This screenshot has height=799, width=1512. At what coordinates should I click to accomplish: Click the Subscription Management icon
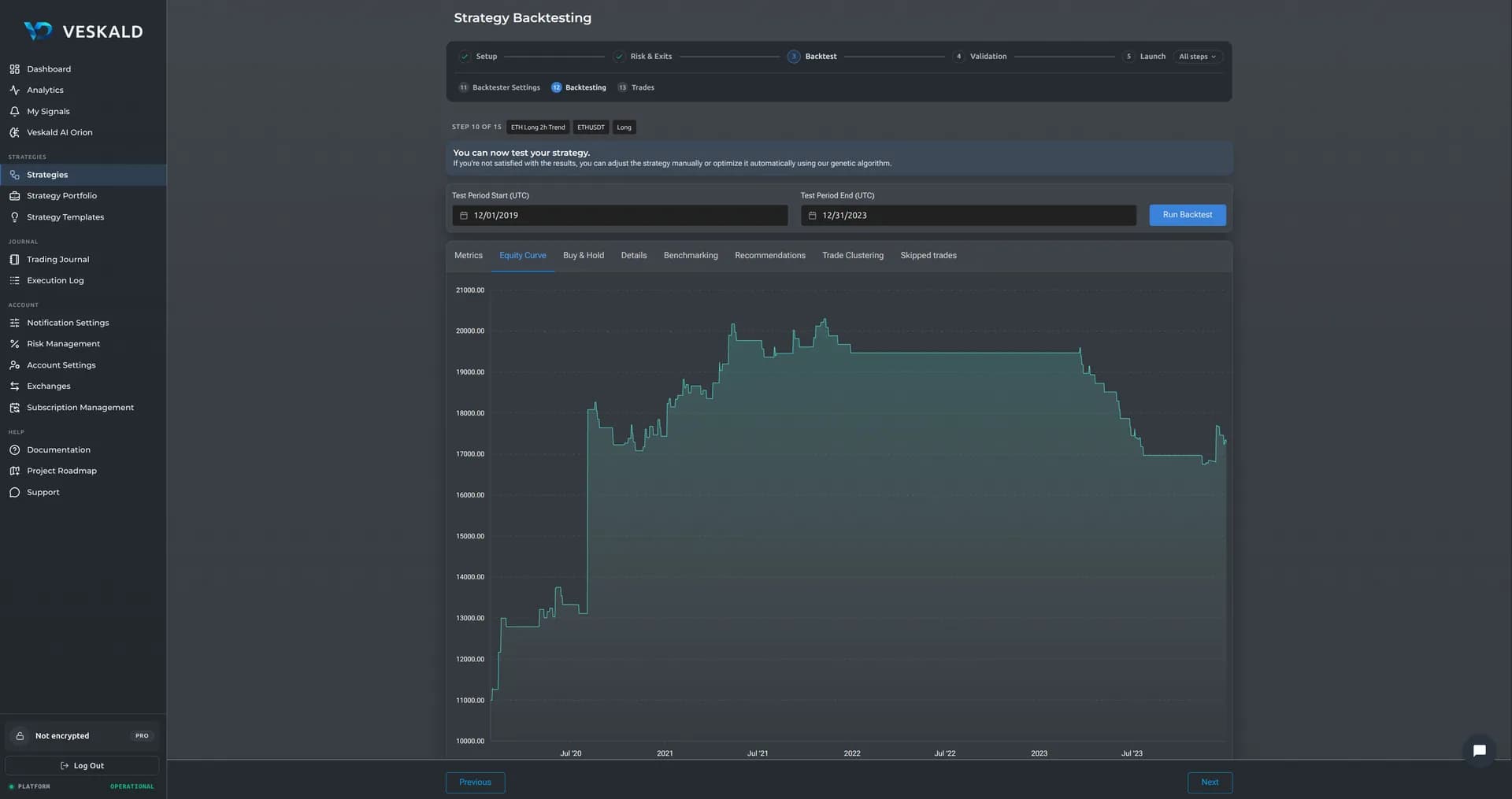pyautogui.click(x=14, y=408)
